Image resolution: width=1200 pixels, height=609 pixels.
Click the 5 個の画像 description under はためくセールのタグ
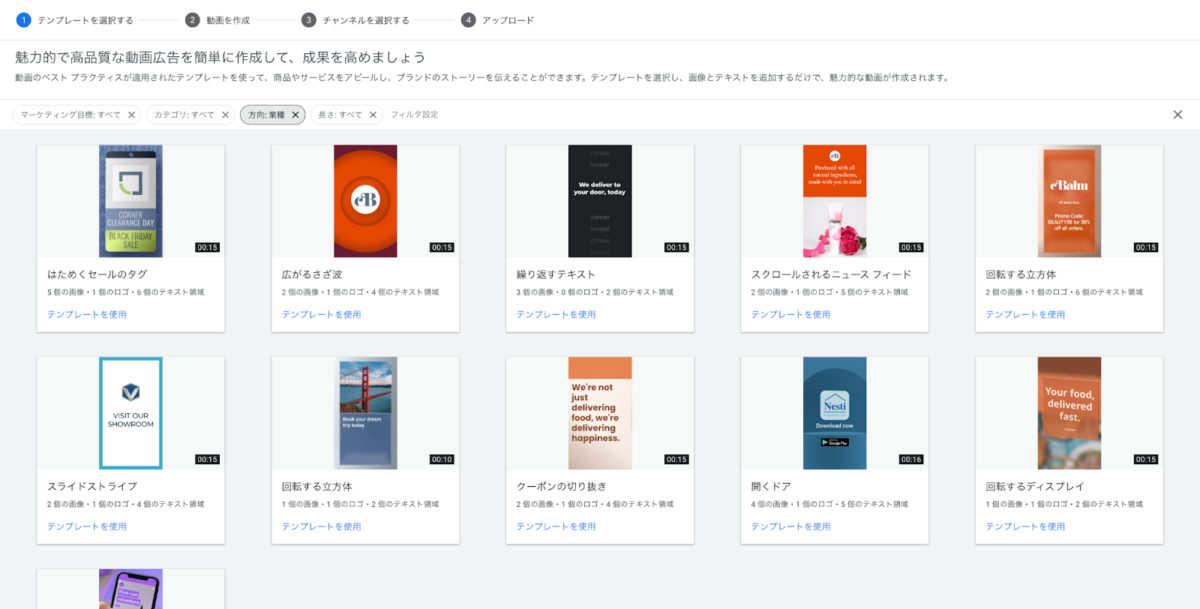pos(126,292)
